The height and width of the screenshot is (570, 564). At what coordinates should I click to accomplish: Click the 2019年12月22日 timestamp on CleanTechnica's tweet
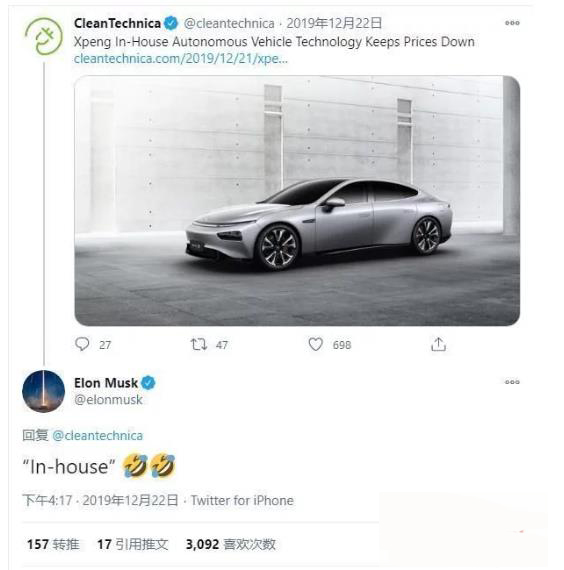coord(334,23)
